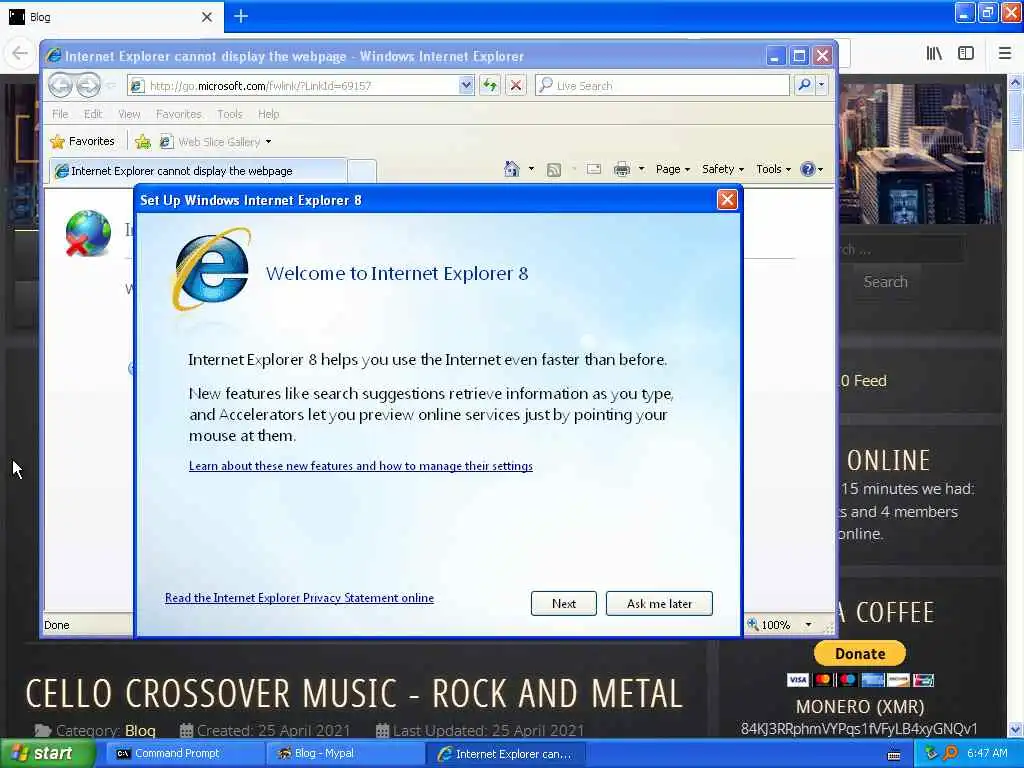Screen dimensions: 1024x768
Task: Click the Home icon in command bar
Action: click(x=511, y=169)
